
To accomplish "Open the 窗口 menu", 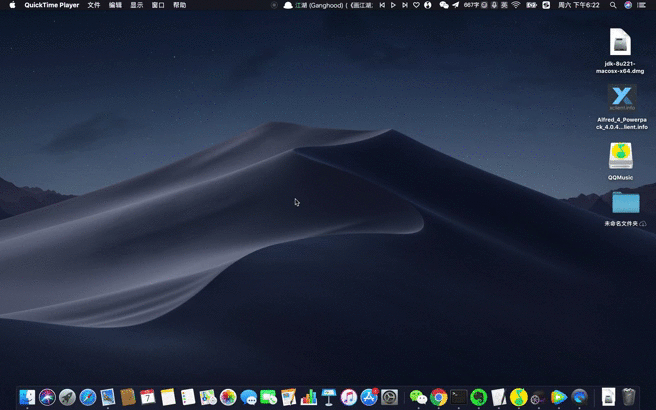I will [x=158, y=5].
